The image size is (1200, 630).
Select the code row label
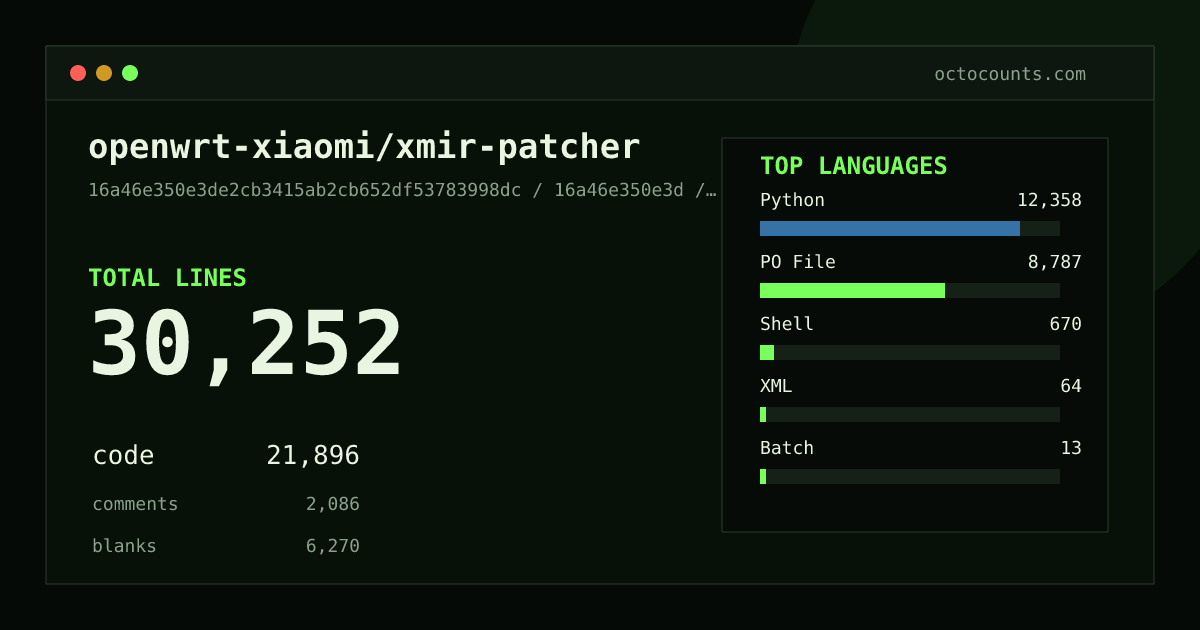tap(124, 456)
